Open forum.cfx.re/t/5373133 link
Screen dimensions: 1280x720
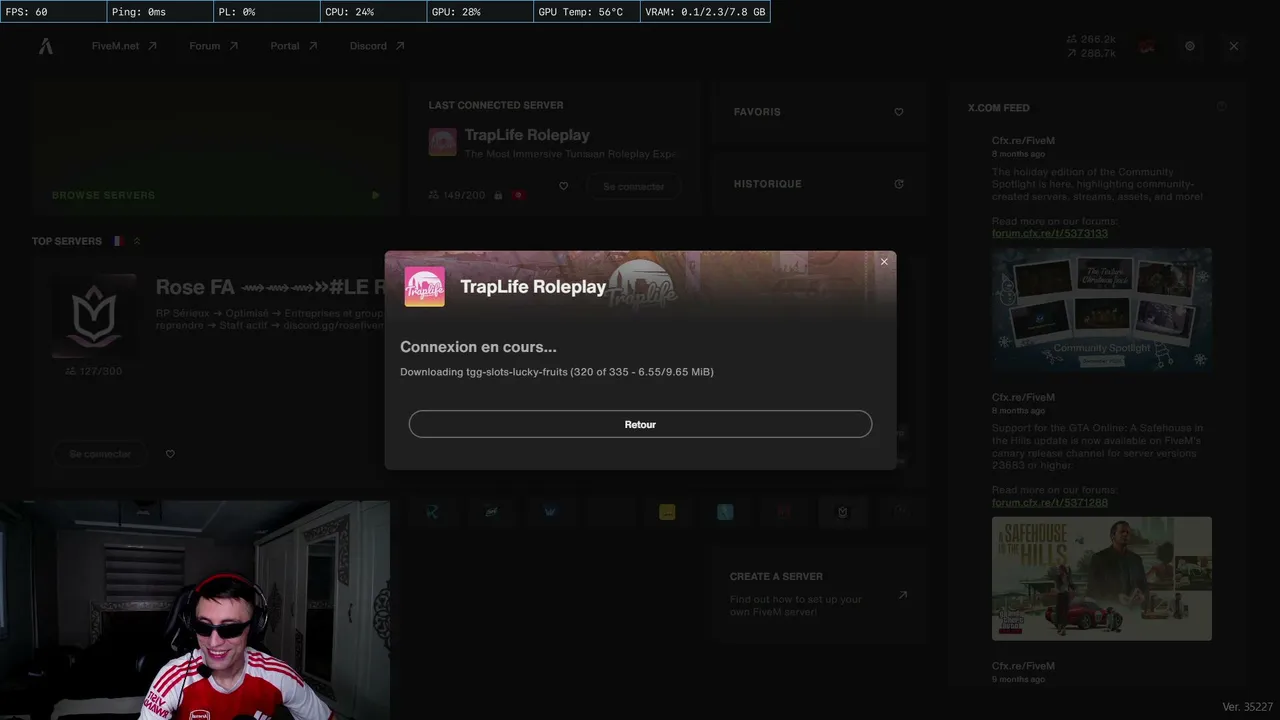1050,233
